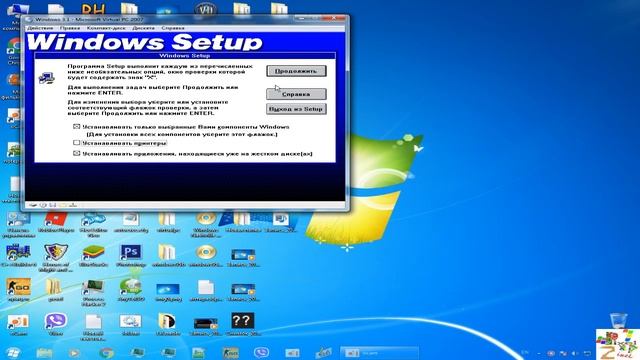Select the green arrow disk shortcut icon
640x360 pixels.
pos(131,290)
